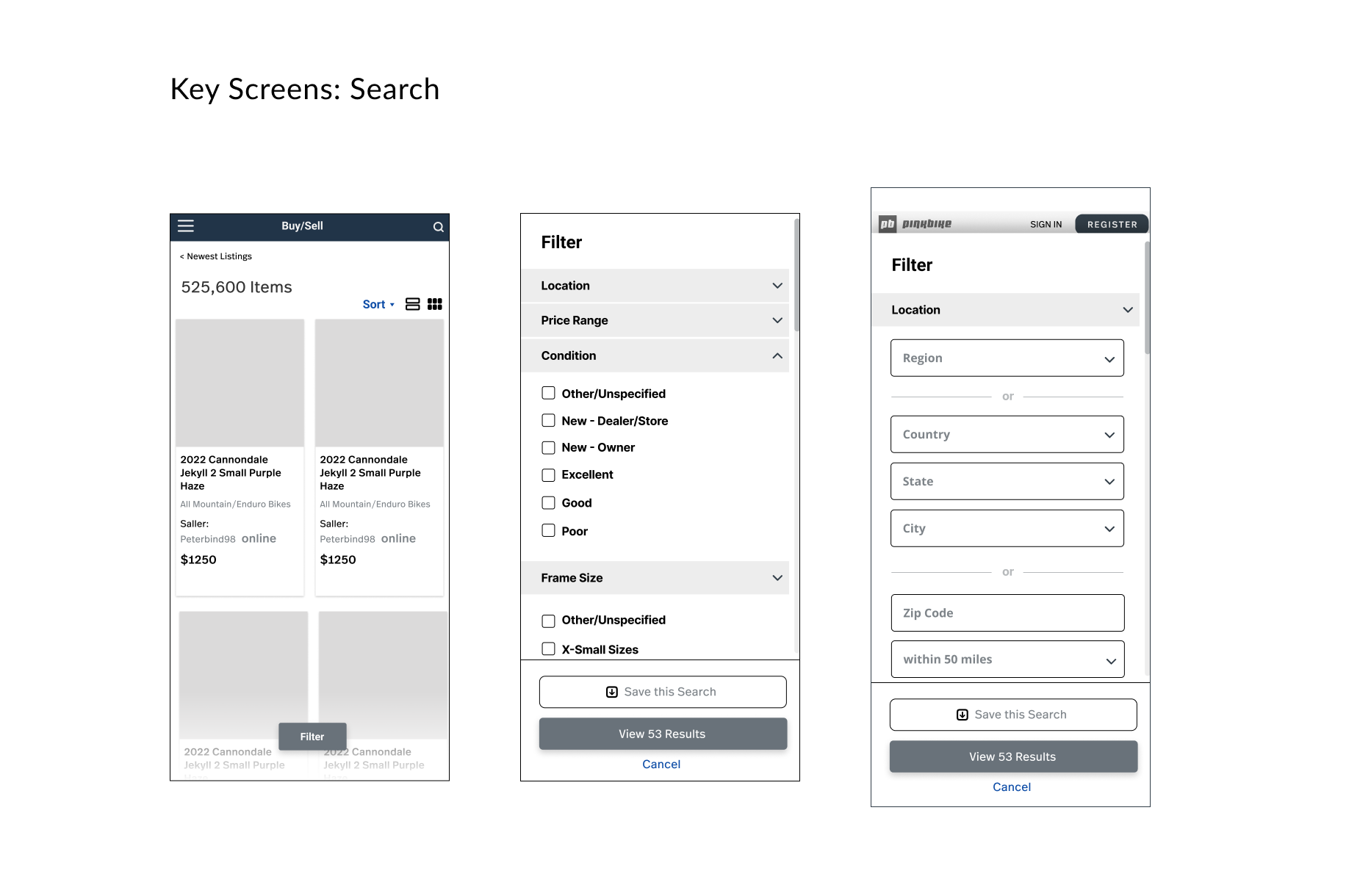Switch to list view layout icon
Image resolution: width=1360 pixels, height=896 pixels.
pyautogui.click(x=413, y=304)
